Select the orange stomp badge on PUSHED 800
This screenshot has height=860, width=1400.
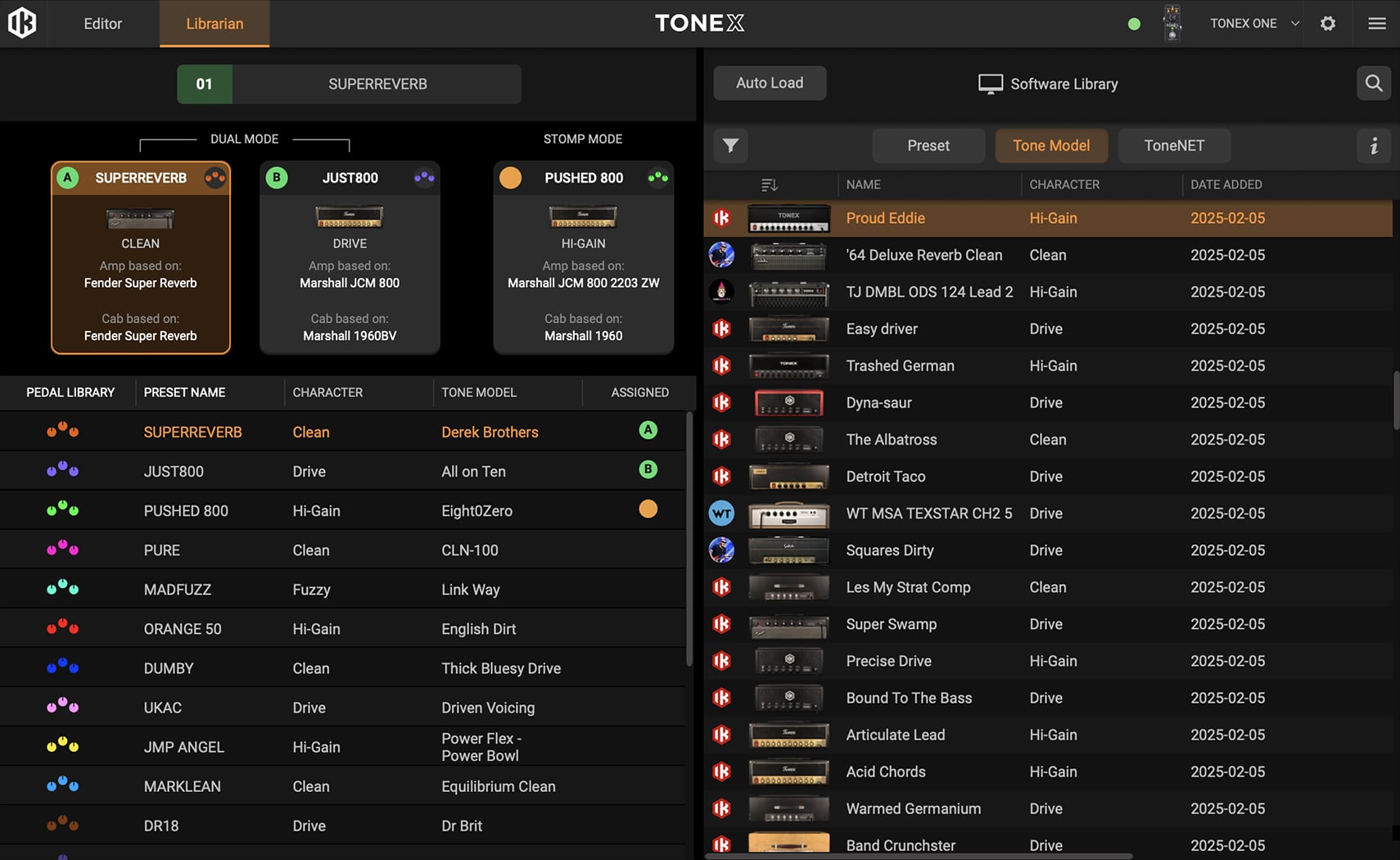pyautogui.click(x=510, y=178)
